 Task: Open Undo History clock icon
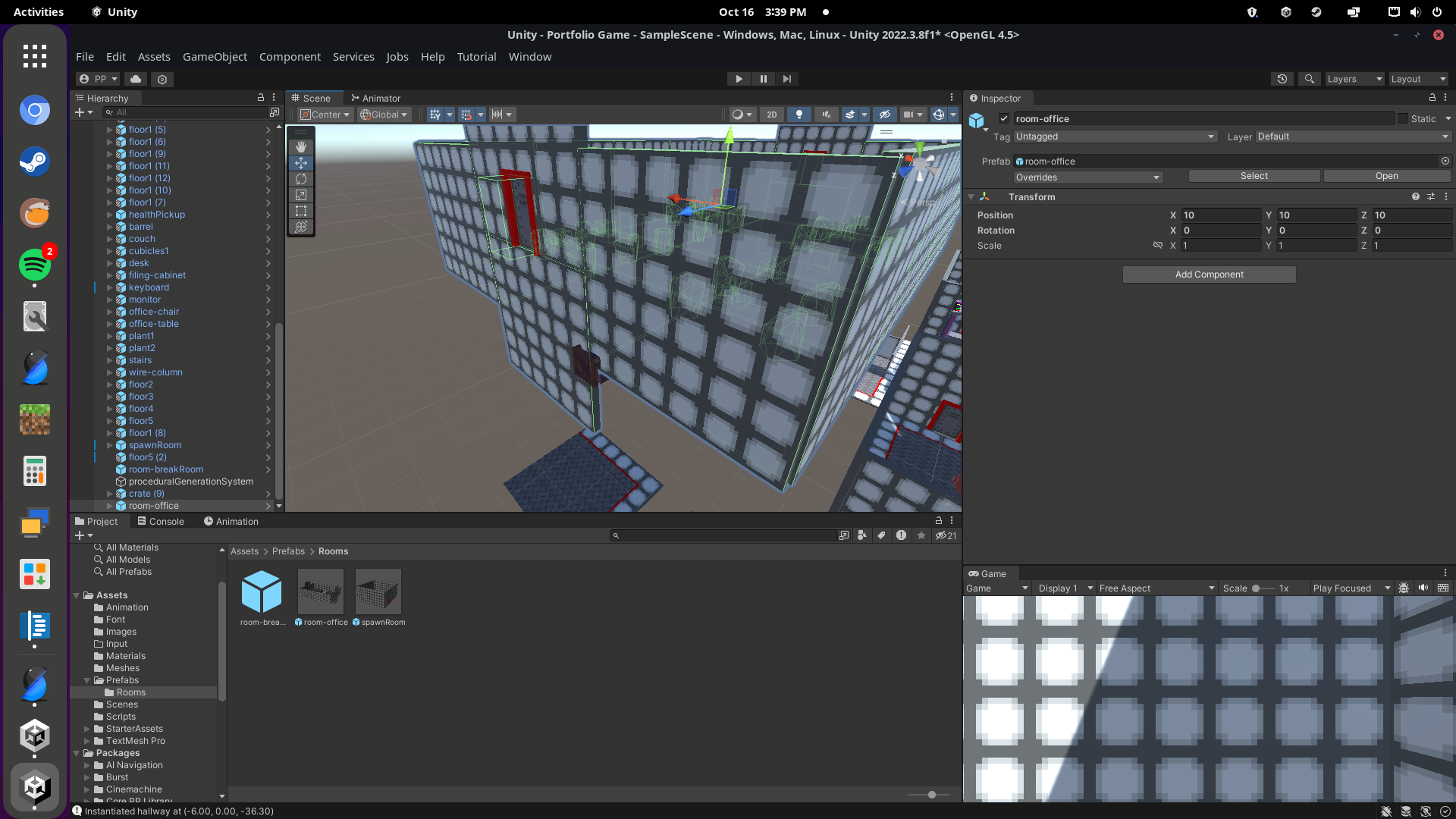tap(1282, 79)
